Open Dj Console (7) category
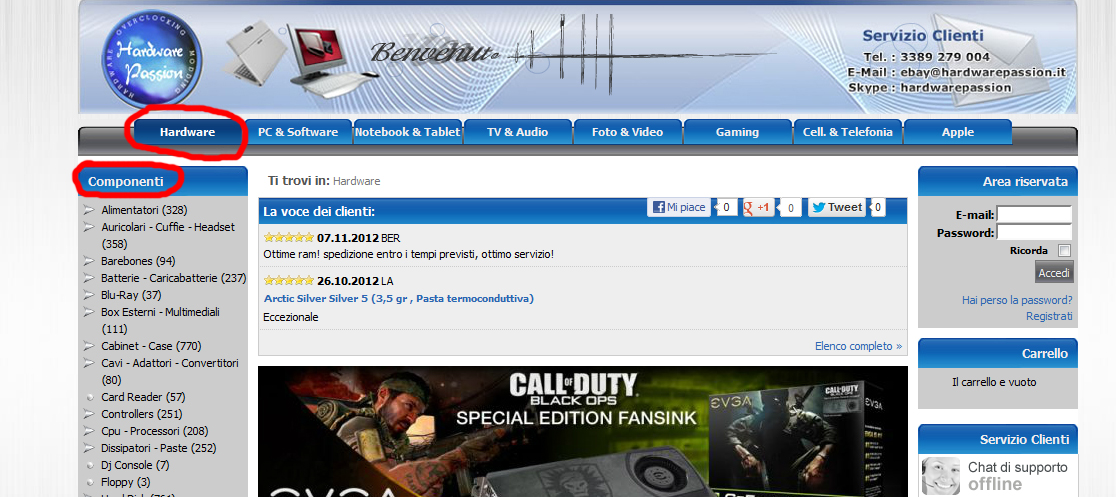 (135, 465)
